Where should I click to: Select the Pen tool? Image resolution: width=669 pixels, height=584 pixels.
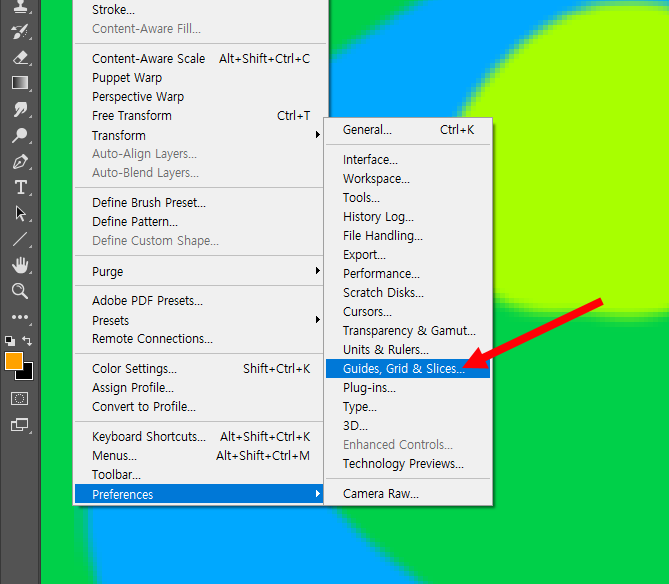20,162
